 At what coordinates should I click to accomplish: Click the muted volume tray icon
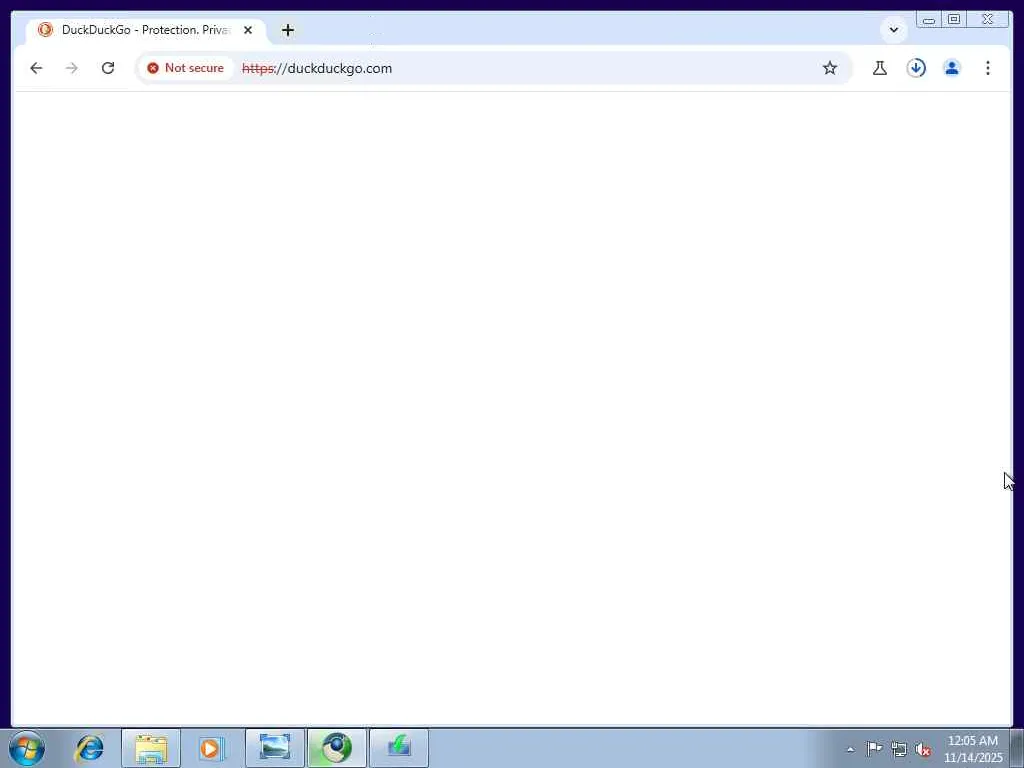click(x=923, y=749)
